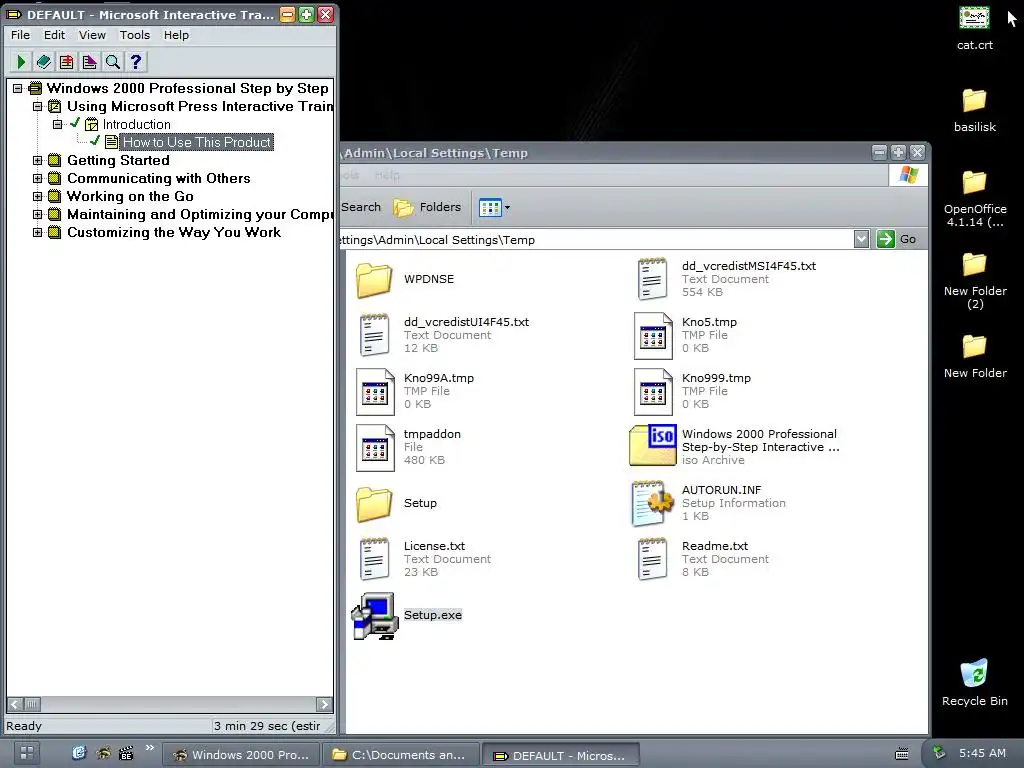Click the clock showing 5:45 AM
The height and width of the screenshot is (768, 1024).
click(982, 753)
